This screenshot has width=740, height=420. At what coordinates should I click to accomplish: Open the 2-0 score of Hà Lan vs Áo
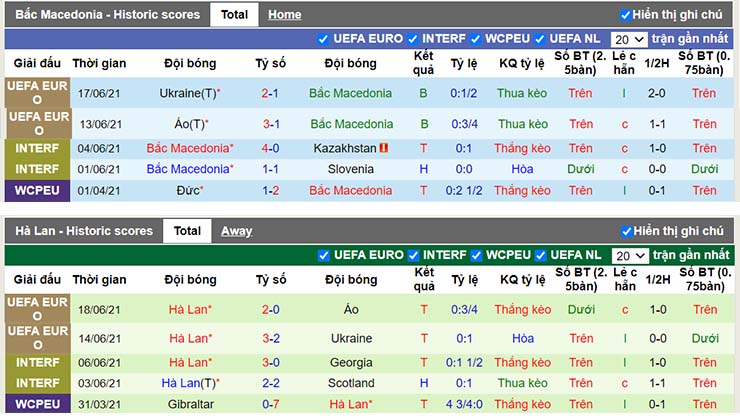(271, 310)
